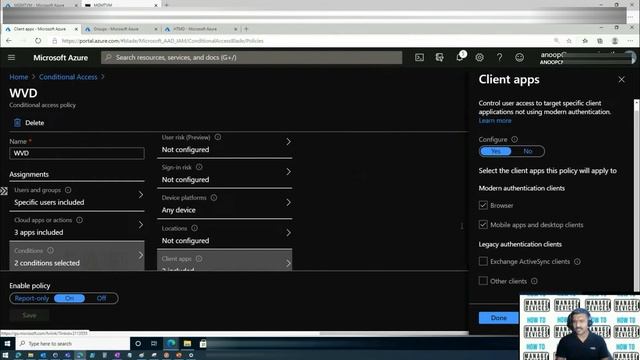Show info for User risk (Preview)
The image size is (640, 360).
tap(218, 137)
